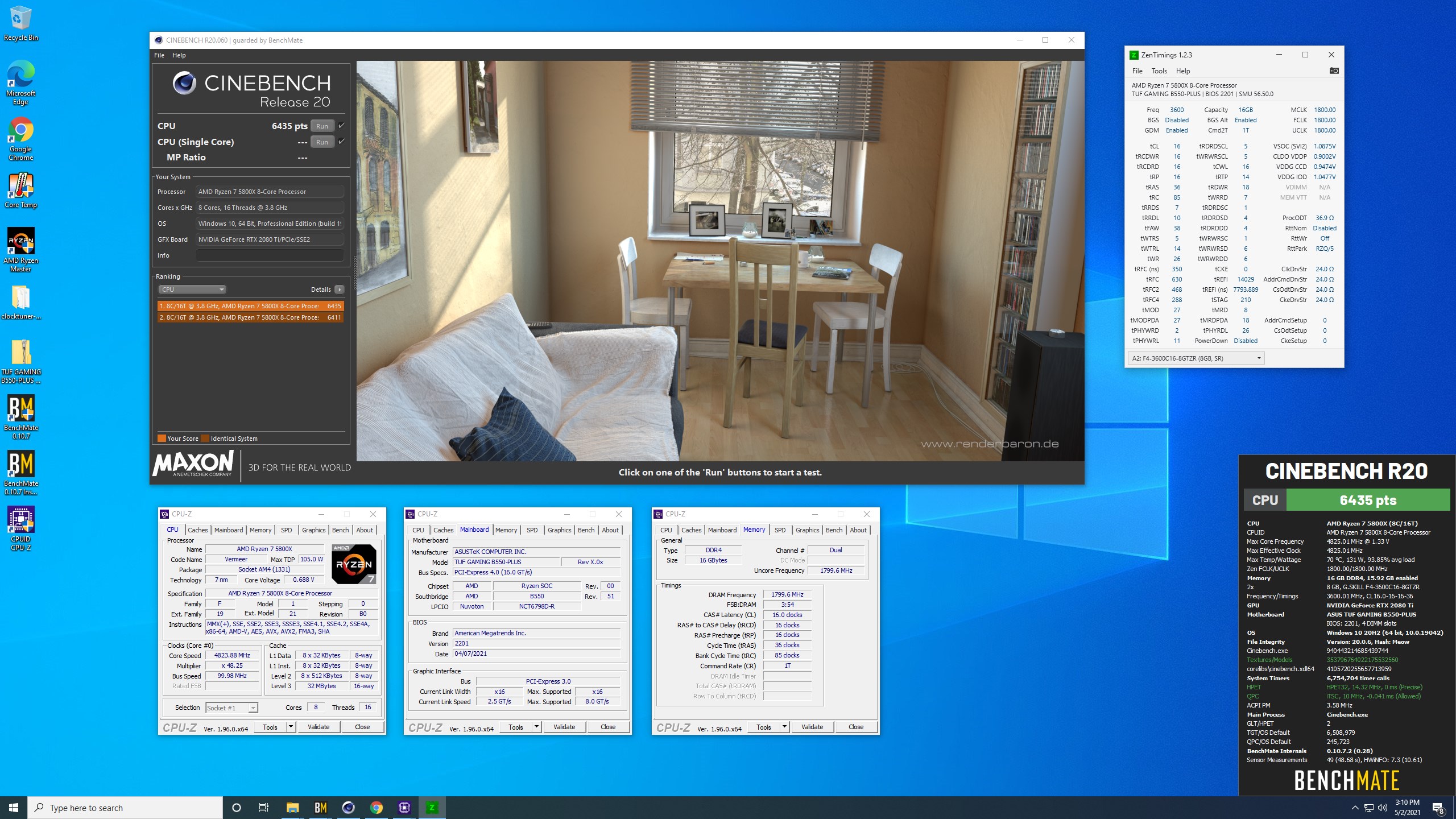Switch to BenchMate in the taskbar
This screenshot has width=1456, height=819.
pos(320,808)
